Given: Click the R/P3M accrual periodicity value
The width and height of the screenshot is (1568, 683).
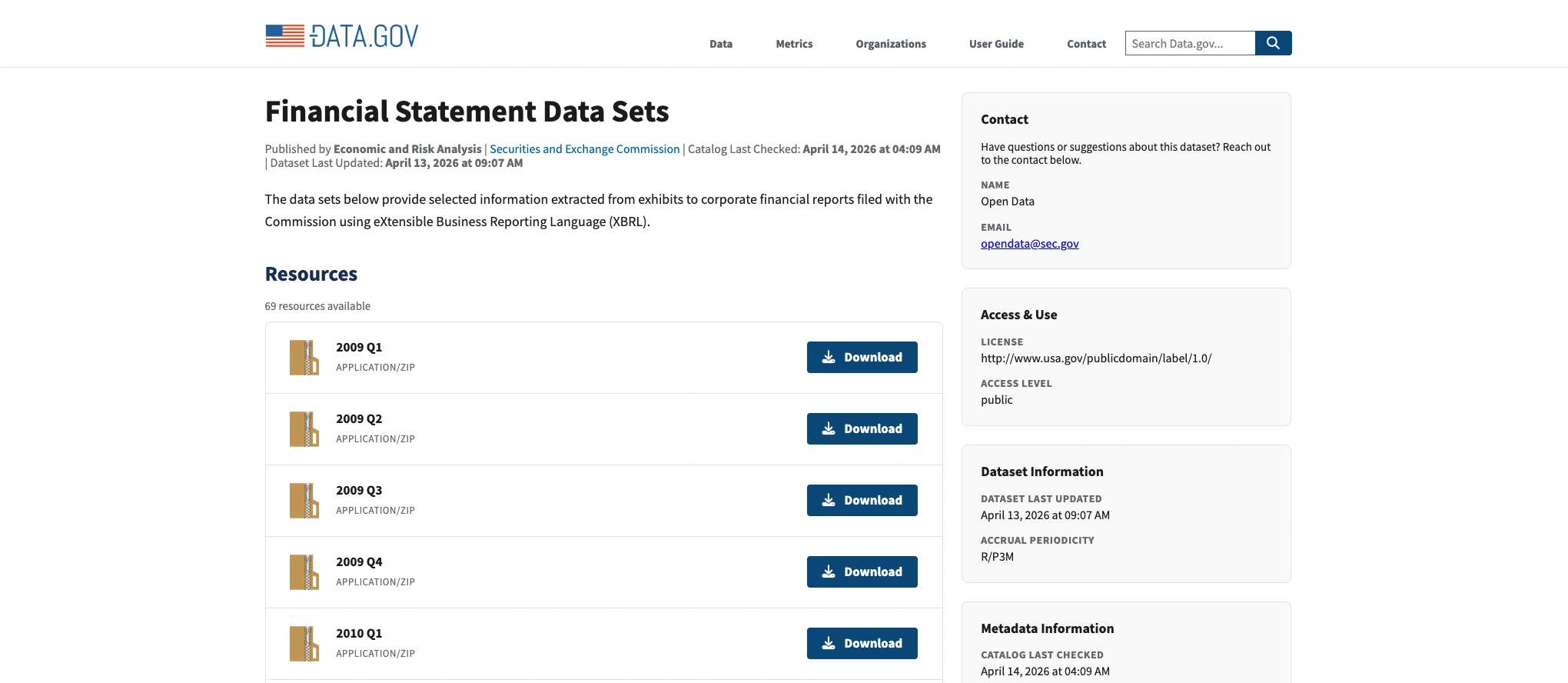Looking at the screenshot, I should [997, 557].
